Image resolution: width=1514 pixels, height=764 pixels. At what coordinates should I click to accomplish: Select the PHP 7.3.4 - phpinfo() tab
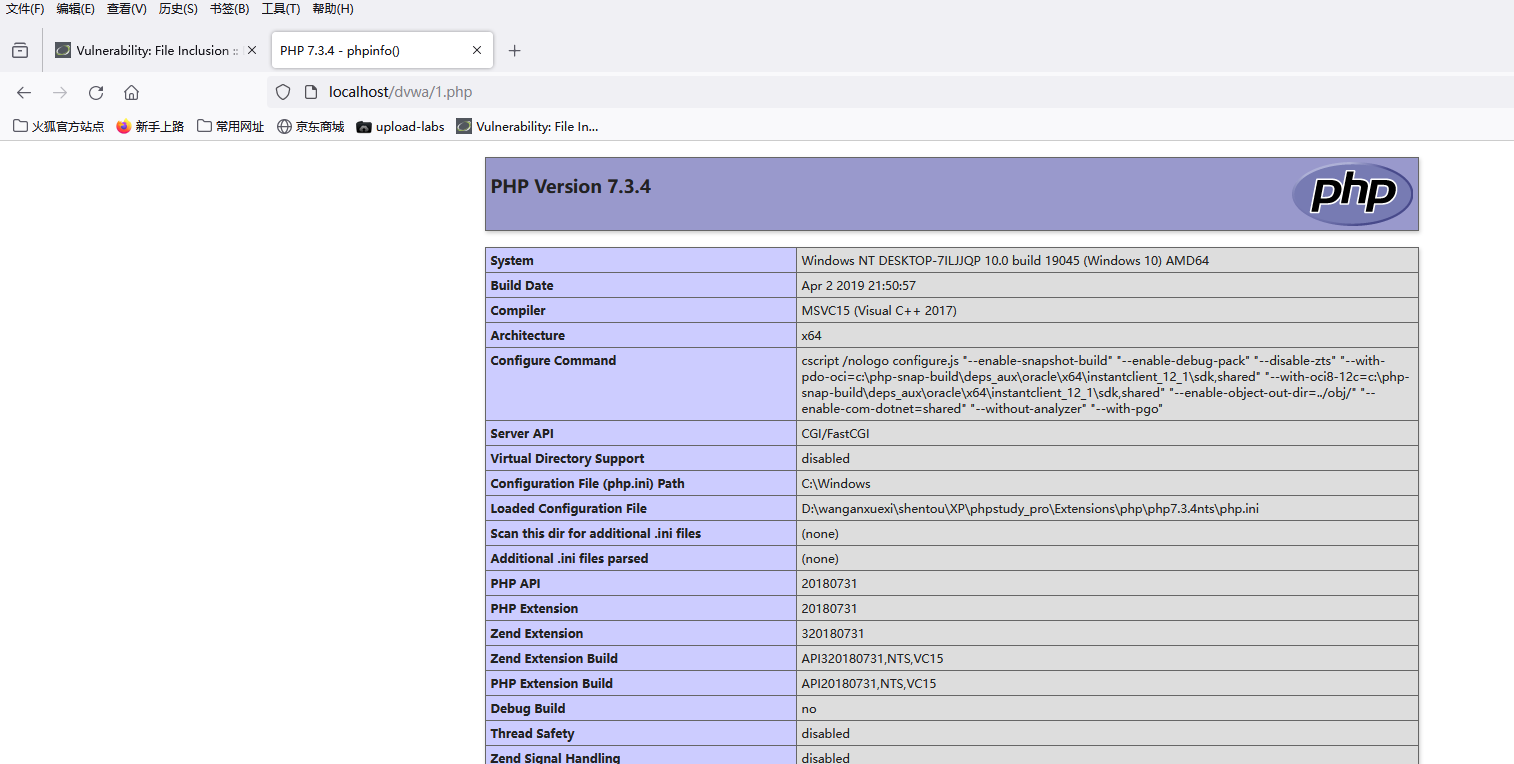(382, 50)
